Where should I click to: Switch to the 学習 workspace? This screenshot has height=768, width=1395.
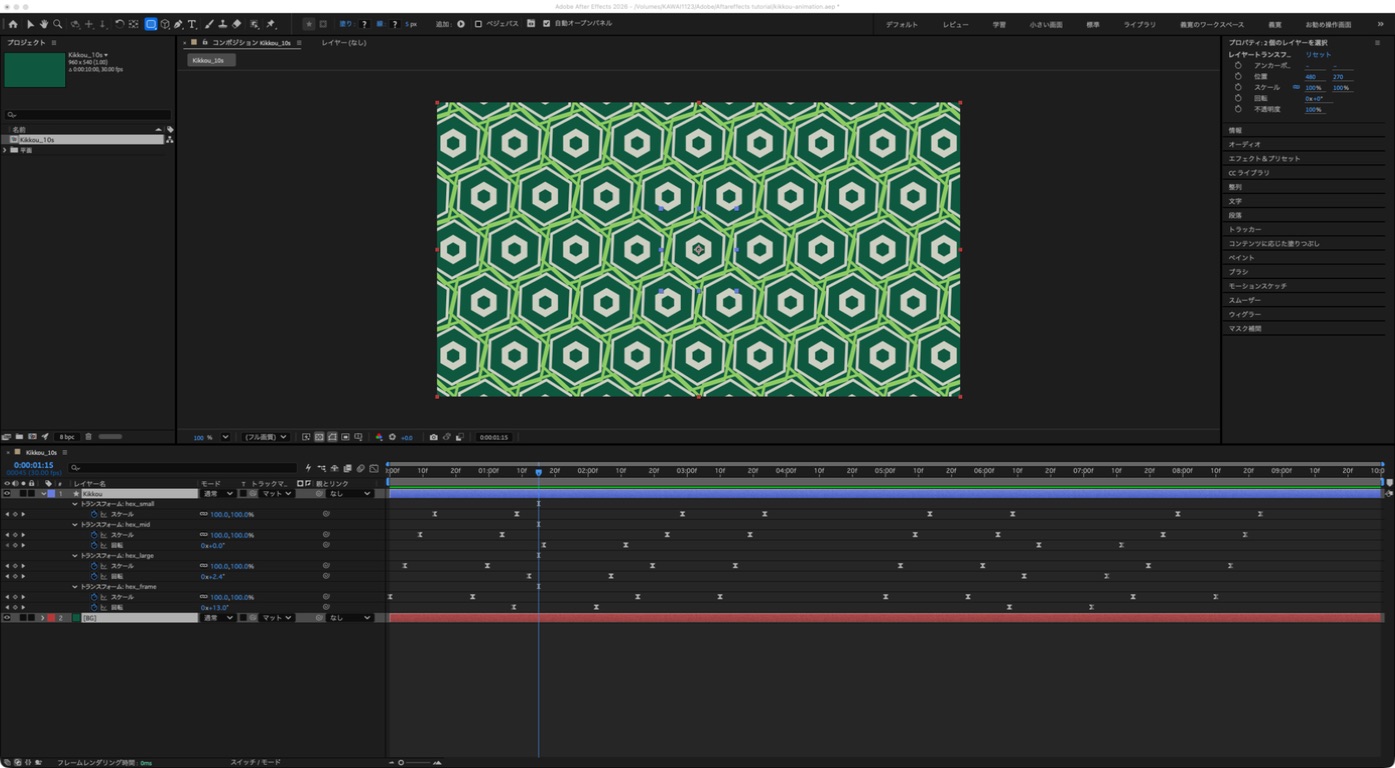coord(999,24)
